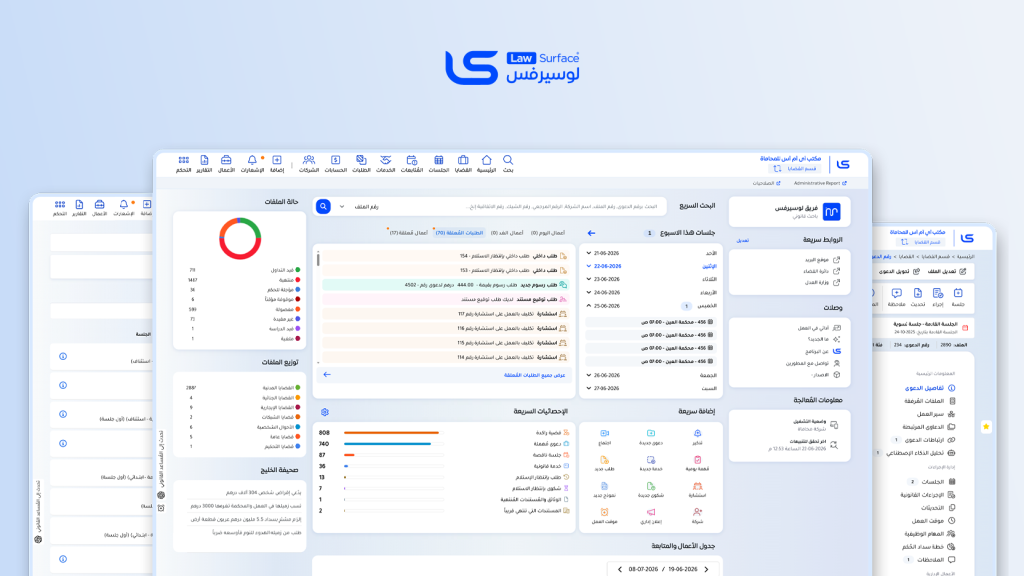Open رقم الملف search type dropdown
The image size is (1024, 576).
(358, 206)
